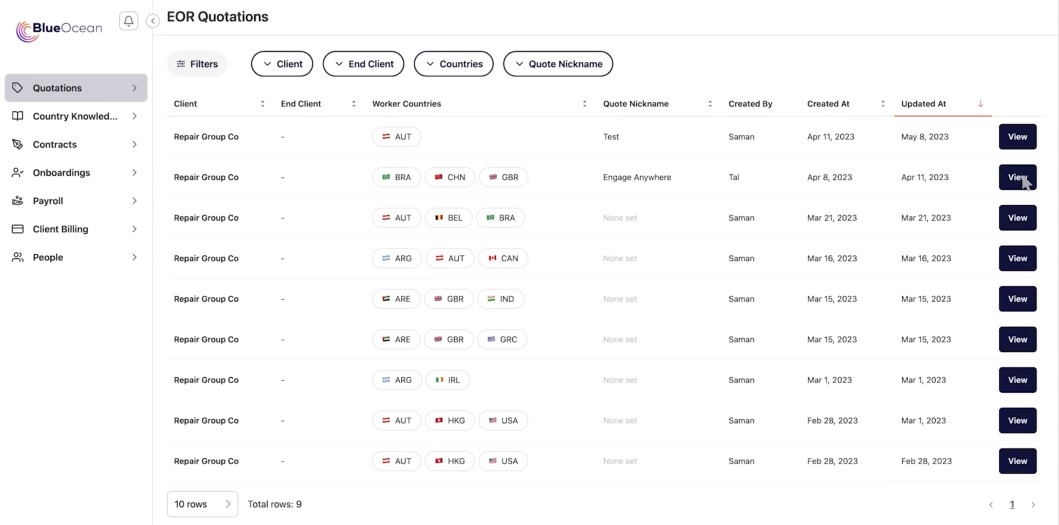This screenshot has height=525, width=1059.
Task: View the quotation with ARE, GBR, IND
Action: coord(1017,299)
